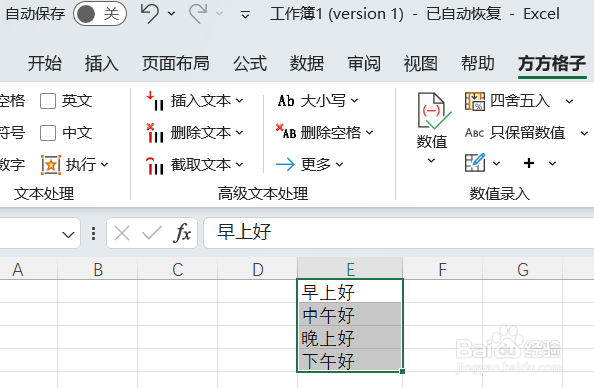Switch to the 数据 tab
The height and width of the screenshot is (388, 594).
point(307,63)
